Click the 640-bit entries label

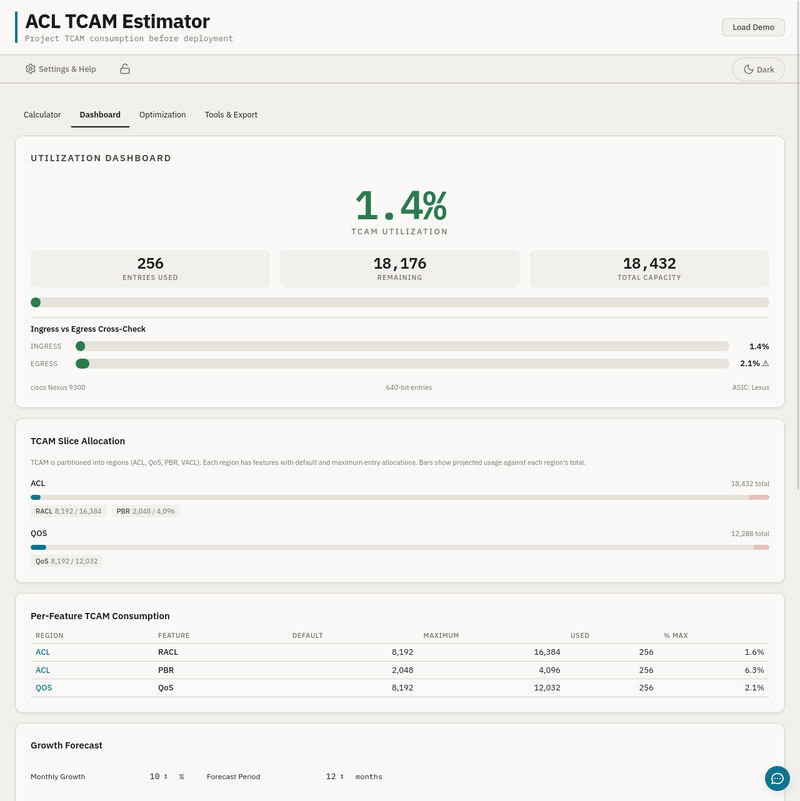[409, 387]
